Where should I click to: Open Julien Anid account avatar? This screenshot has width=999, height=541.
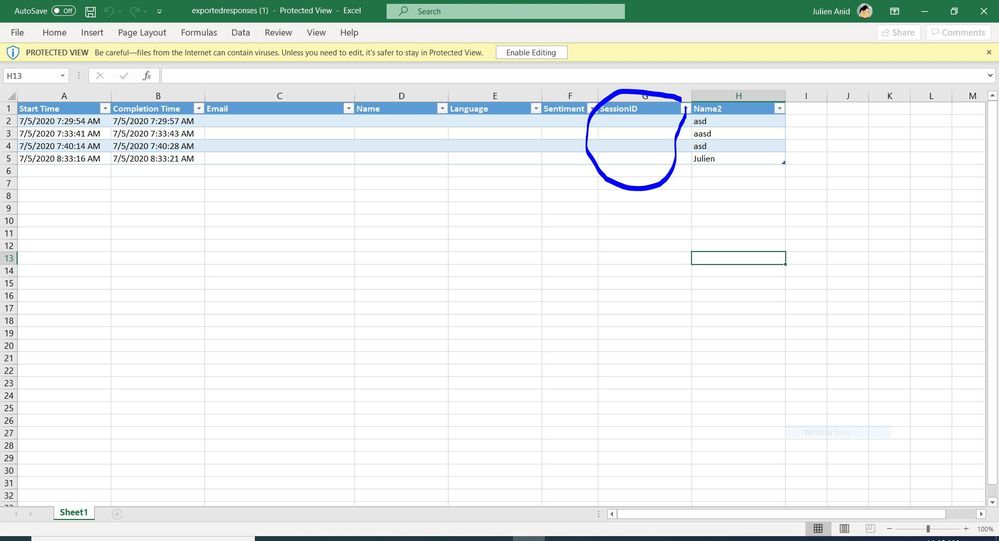865,11
